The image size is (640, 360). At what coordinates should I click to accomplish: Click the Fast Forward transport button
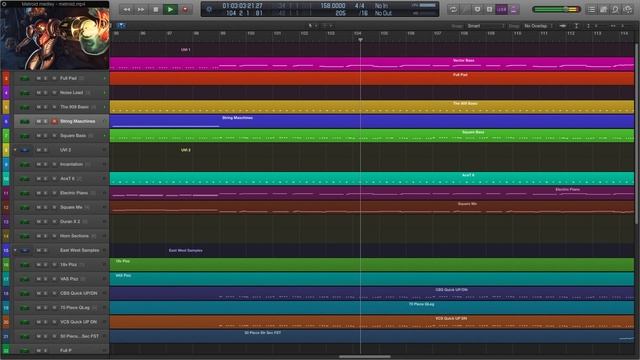tap(141, 9)
